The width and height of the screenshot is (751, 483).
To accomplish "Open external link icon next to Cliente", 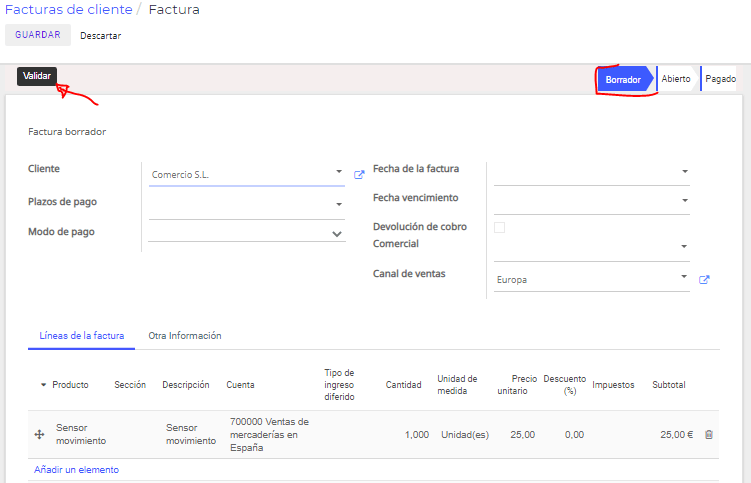I will point(359,175).
